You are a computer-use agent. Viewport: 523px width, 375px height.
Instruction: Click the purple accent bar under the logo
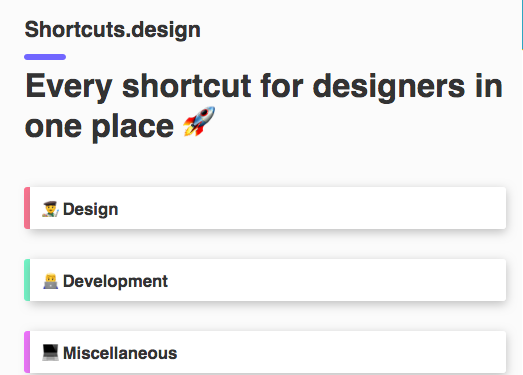tap(45, 57)
